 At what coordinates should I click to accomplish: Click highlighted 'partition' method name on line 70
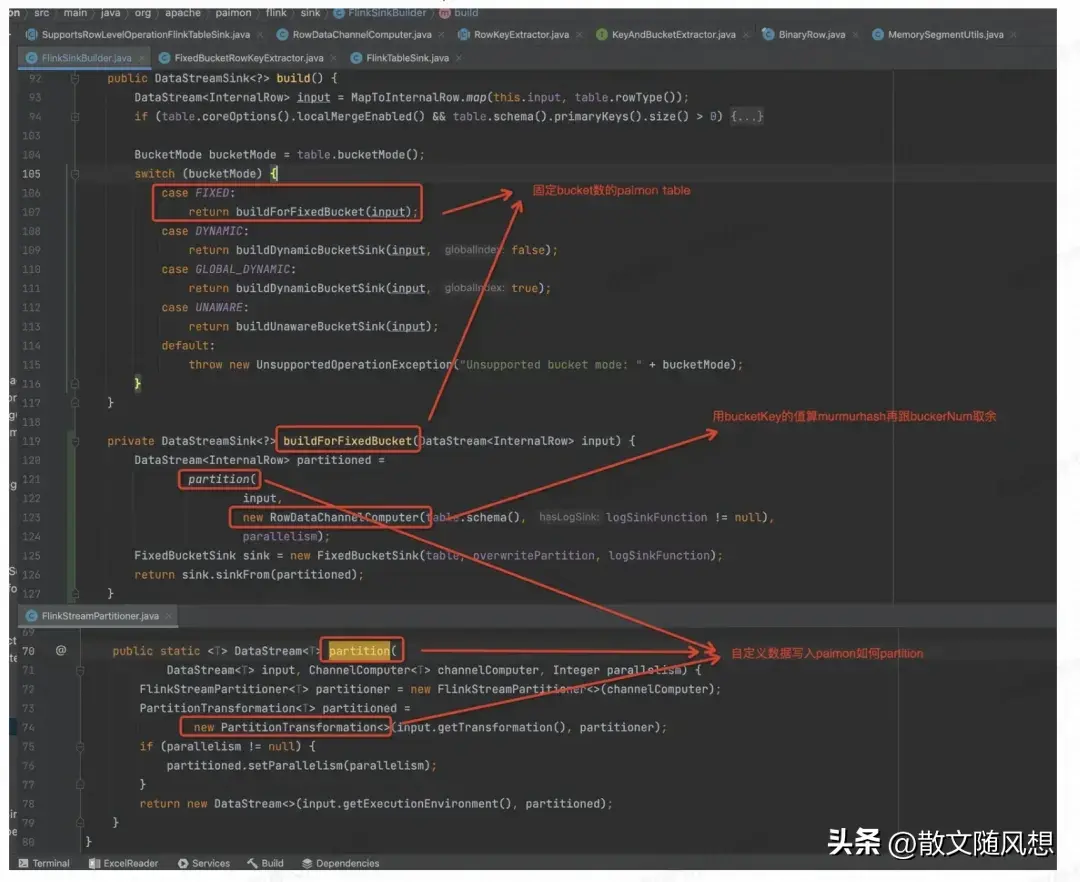tap(359, 651)
